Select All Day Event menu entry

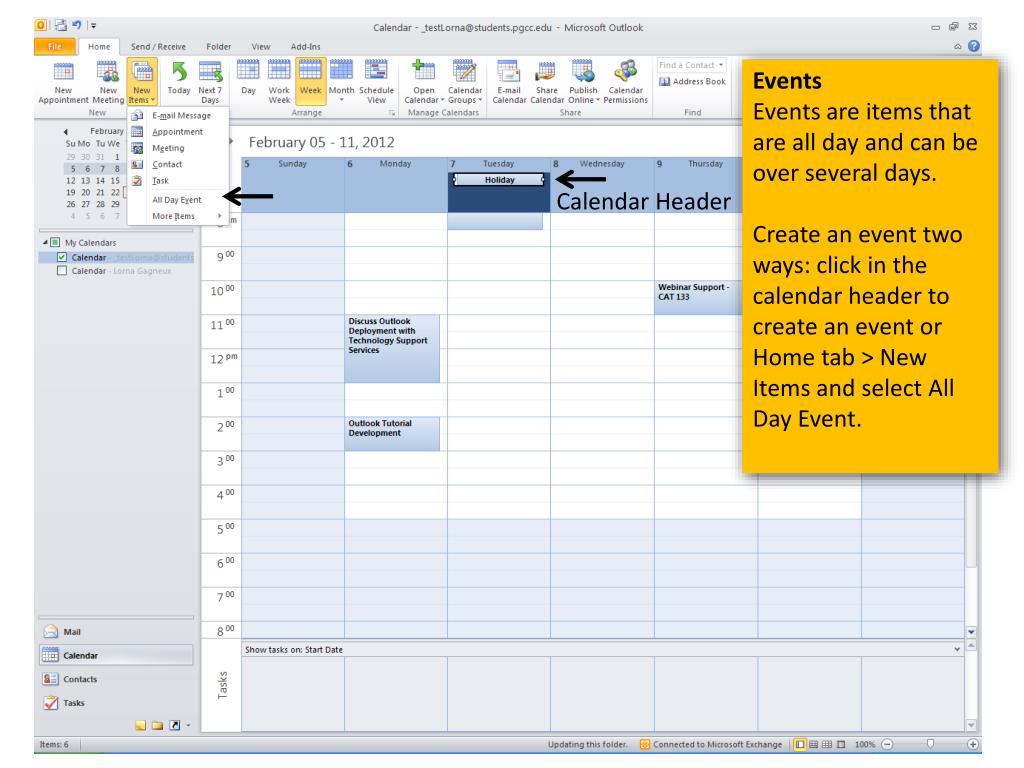point(179,200)
